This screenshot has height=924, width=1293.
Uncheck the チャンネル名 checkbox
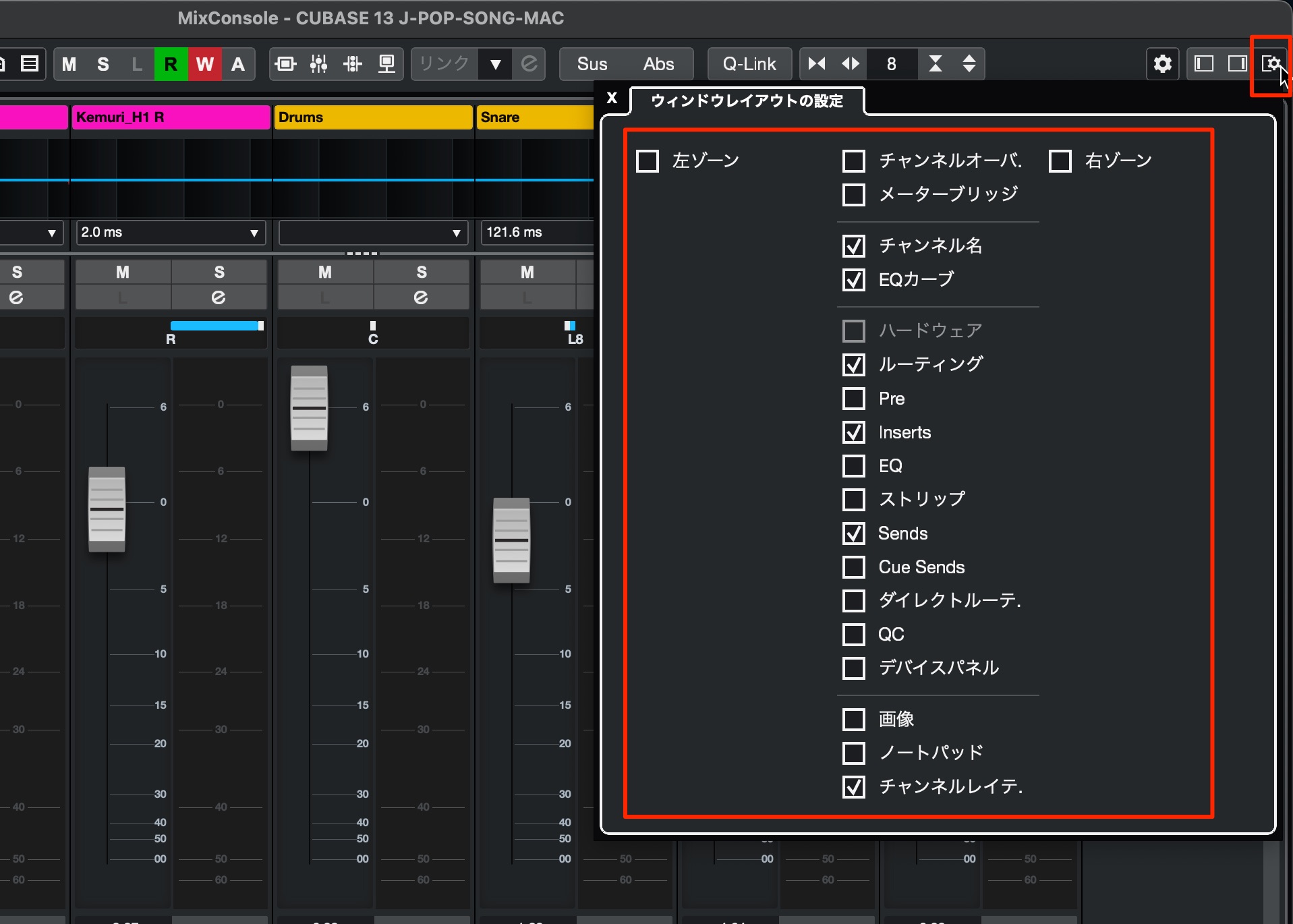click(x=854, y=246)
